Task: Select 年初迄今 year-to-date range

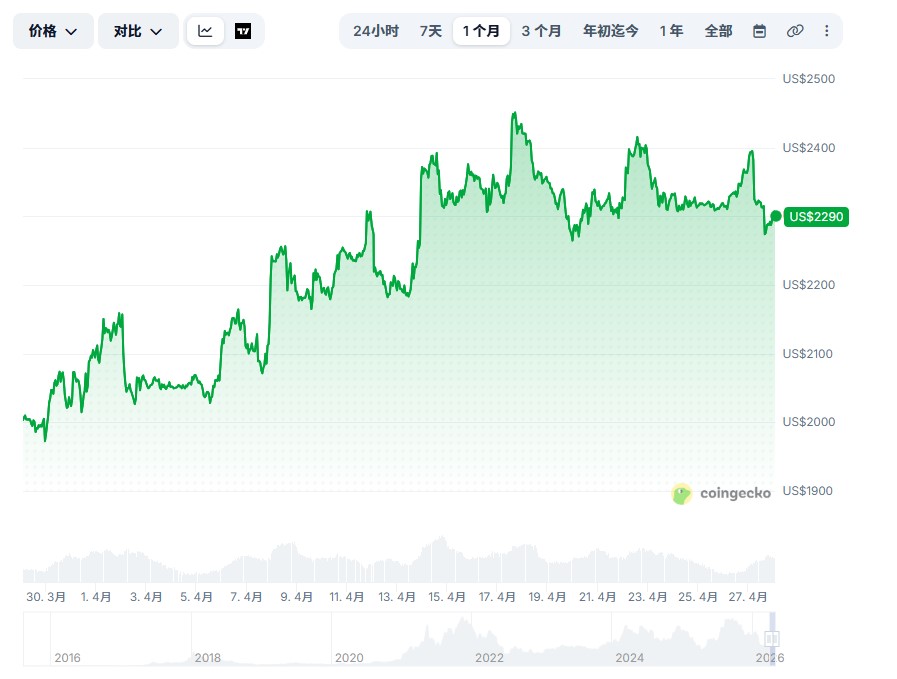Action: (x=610, y=31)
